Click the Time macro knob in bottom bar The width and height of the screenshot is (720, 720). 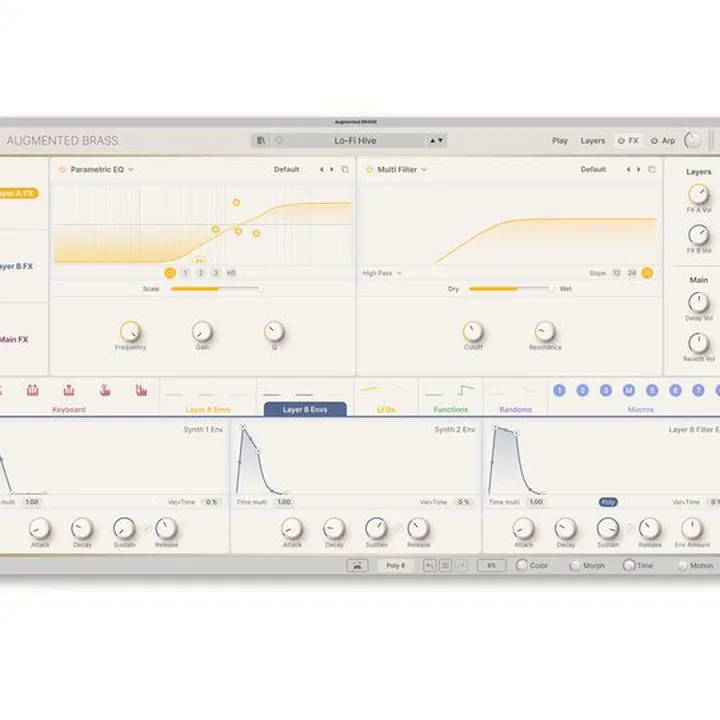point(629,565)
